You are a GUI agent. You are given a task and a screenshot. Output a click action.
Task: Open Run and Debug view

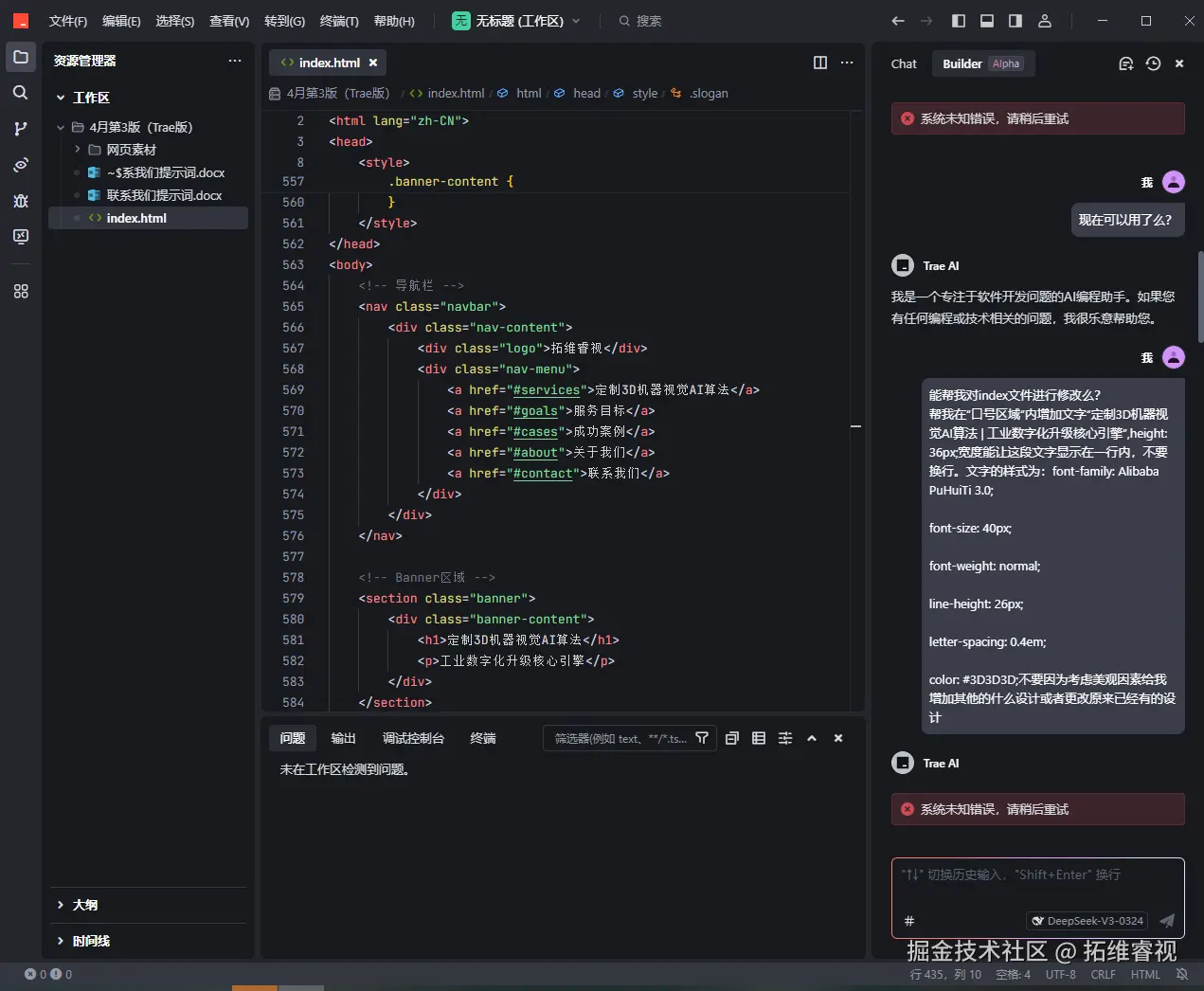pyautogui.click(x=20, y=201)
